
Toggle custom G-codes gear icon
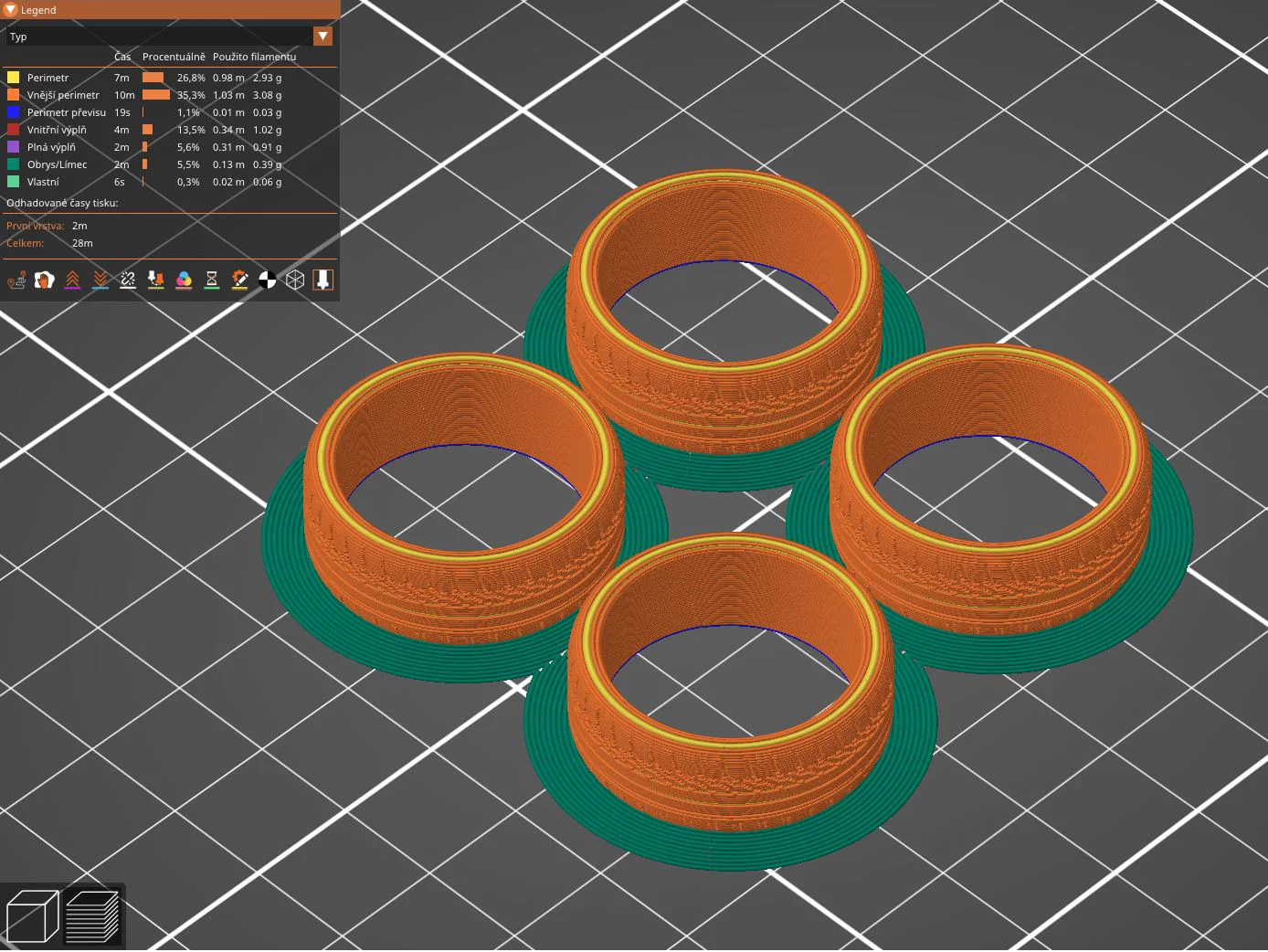pos(239,280)
